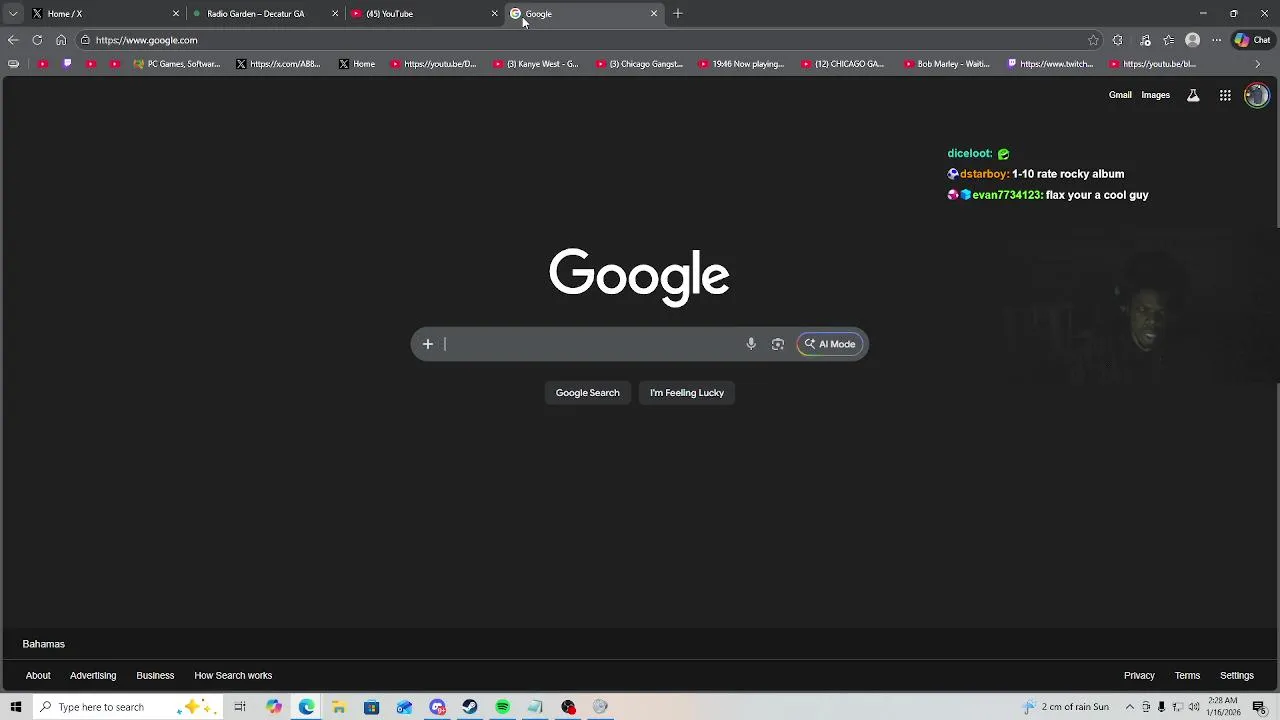Open the Advertising footer link
The image size is (1280, 720).
click(93, 675)
